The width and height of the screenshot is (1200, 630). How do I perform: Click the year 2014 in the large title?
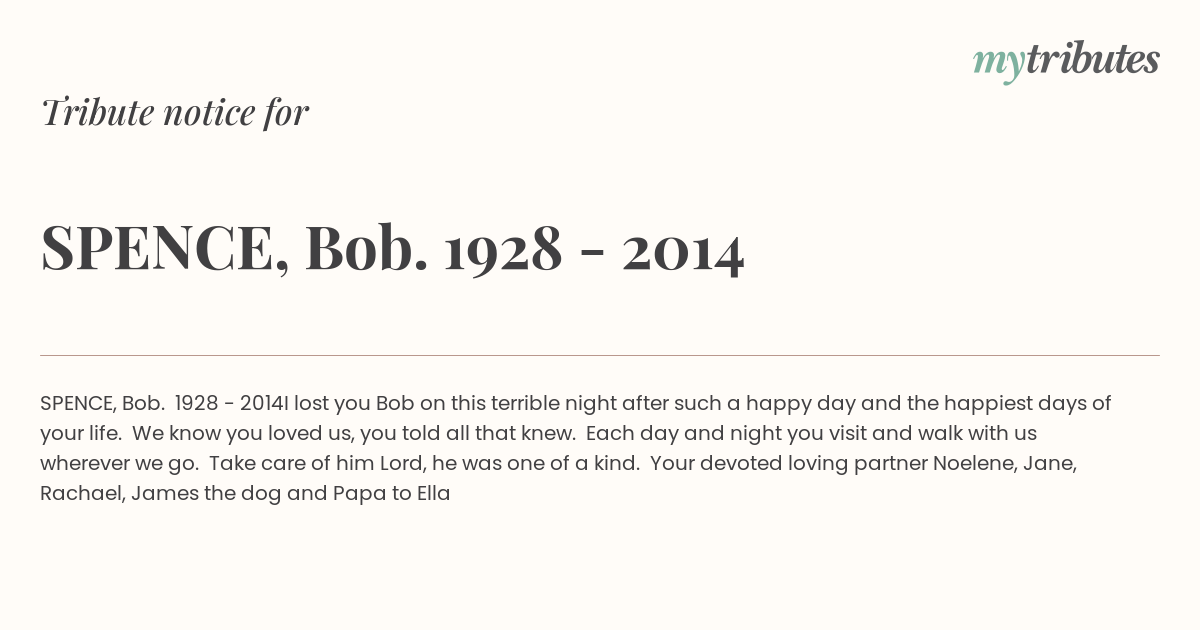pyautogui.click(x=683, y=250)
